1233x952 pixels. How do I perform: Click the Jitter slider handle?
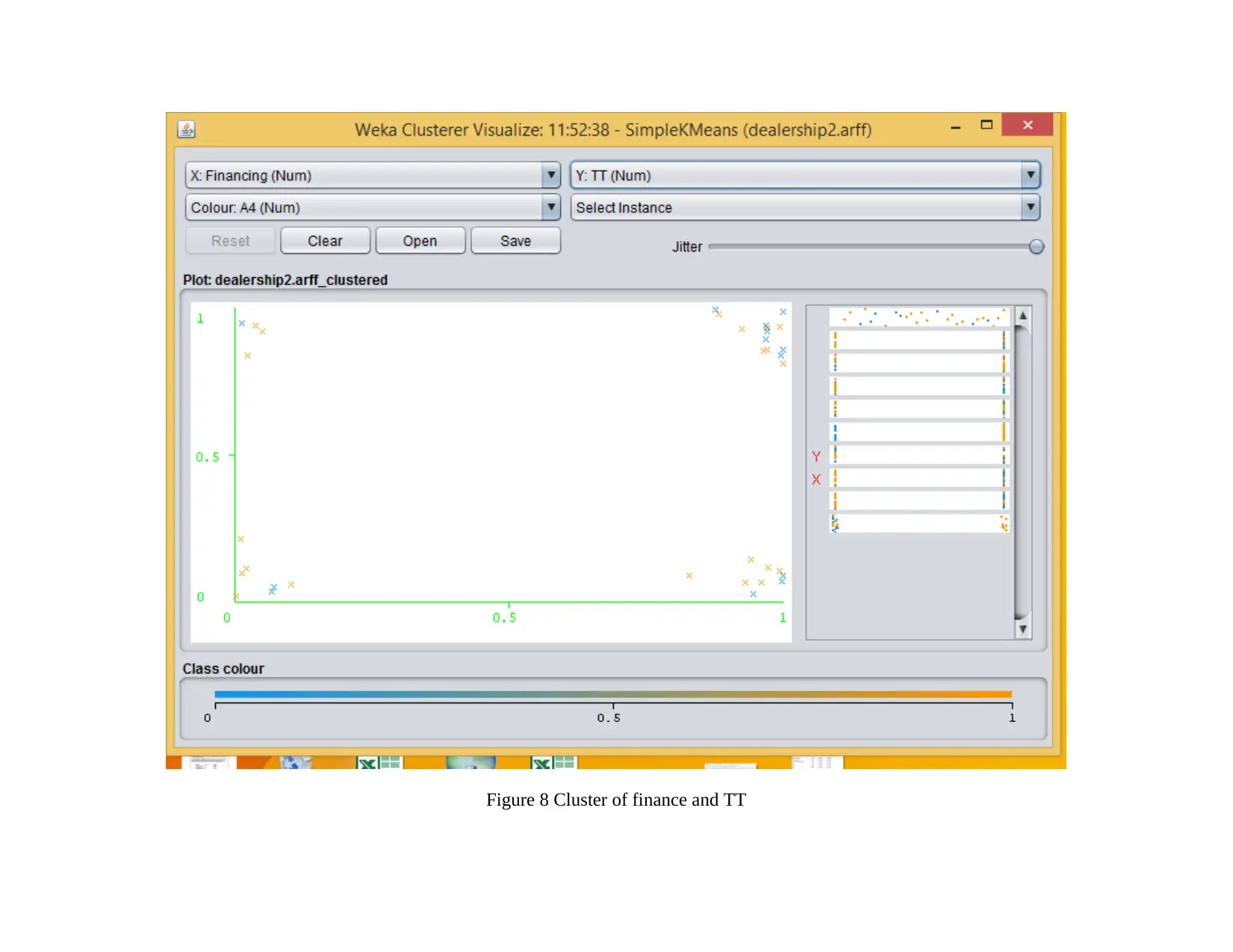pos(1037,246)
